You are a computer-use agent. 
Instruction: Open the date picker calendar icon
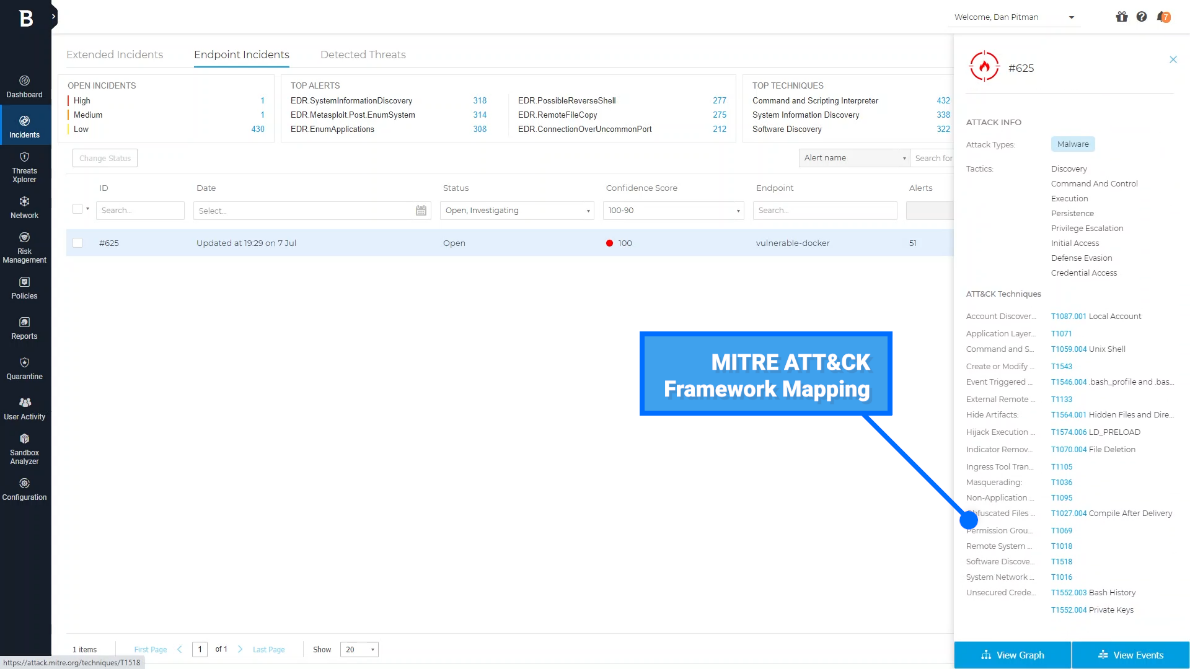(x=421, y=210)
